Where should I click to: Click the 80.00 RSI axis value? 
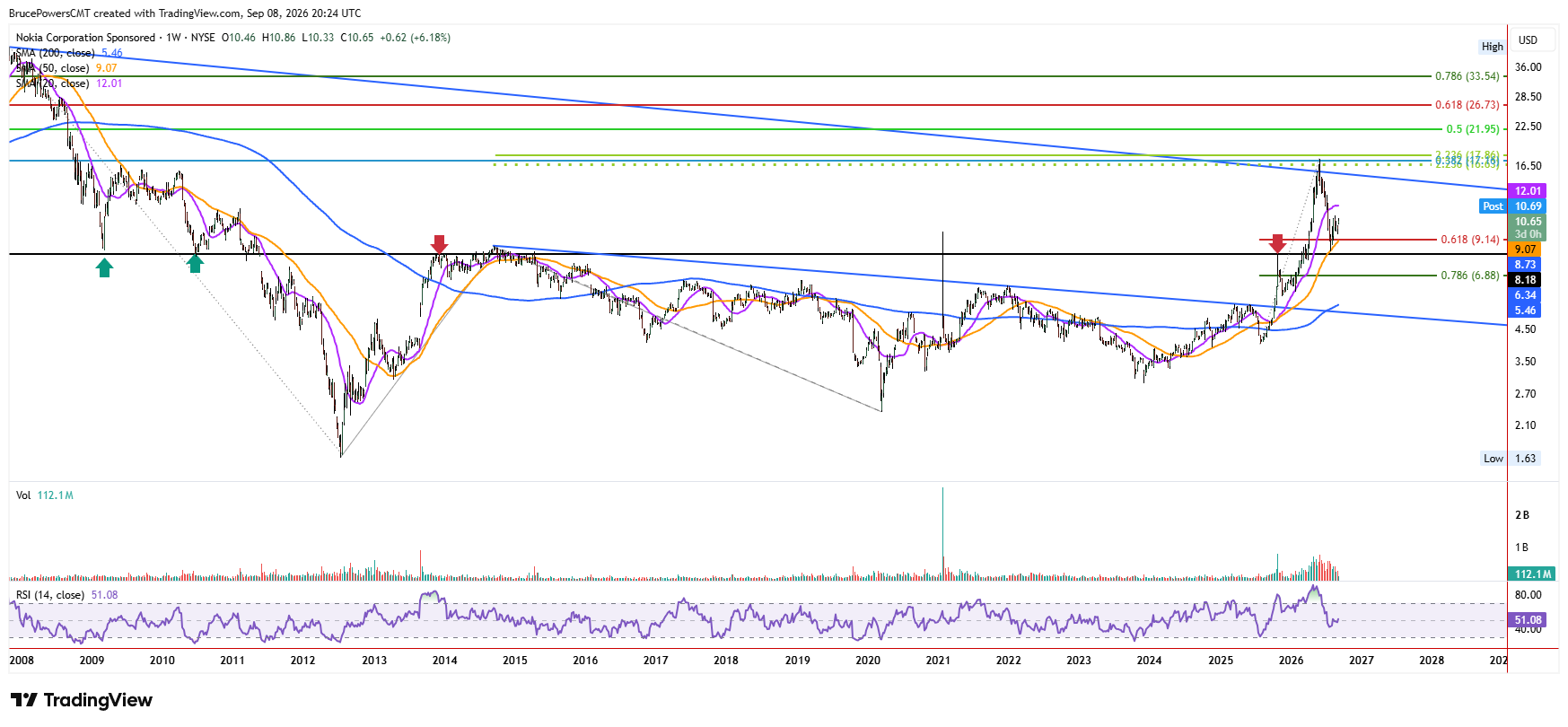tap(1529, 595)
